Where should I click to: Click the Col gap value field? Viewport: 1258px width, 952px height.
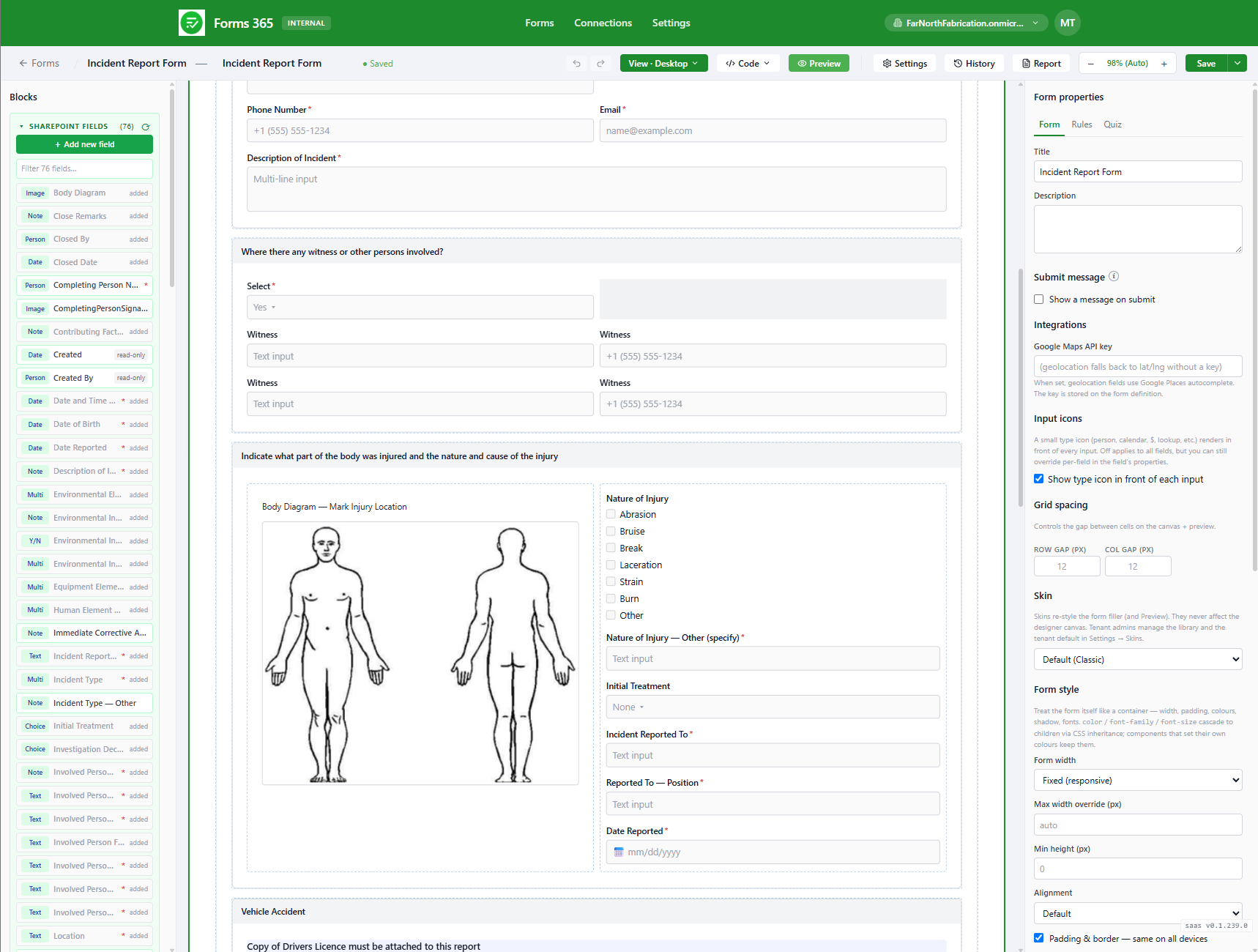(x=1138, y=566)
